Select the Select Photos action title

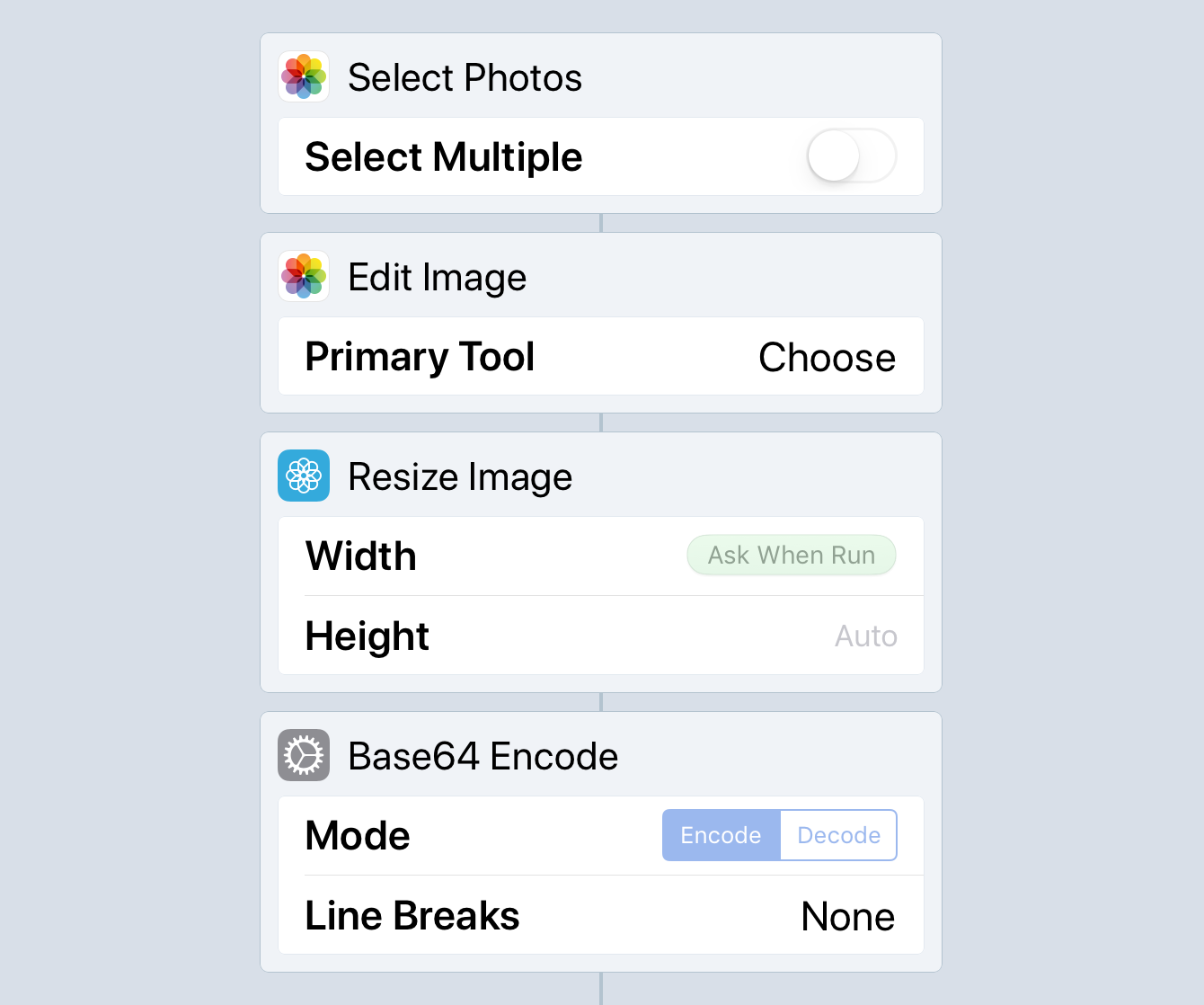coord(465,77)
